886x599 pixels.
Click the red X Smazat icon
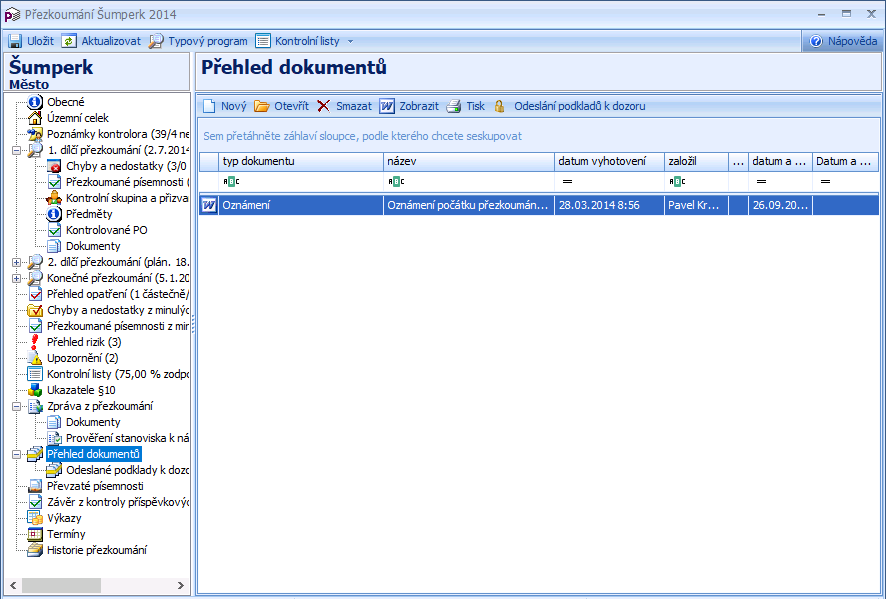coord(323,106)
